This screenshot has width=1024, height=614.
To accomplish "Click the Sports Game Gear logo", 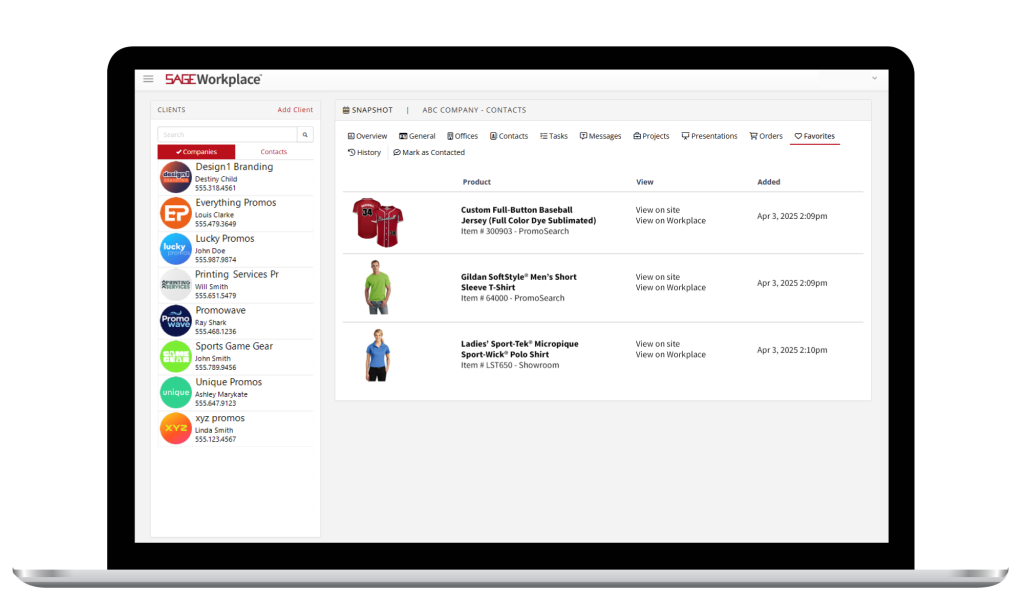I will pyautogui.click(x=175, y=357).
